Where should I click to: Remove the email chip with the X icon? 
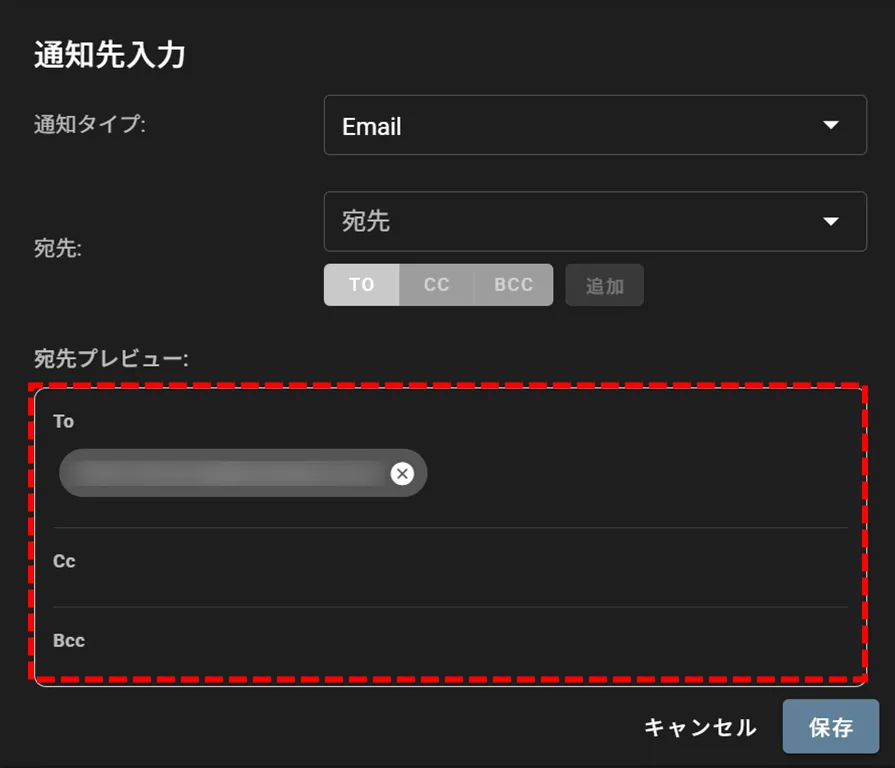click(x=402, y=474)
